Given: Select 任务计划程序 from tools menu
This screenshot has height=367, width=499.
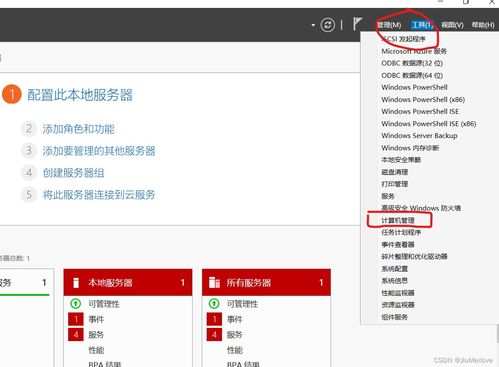Looking at the screenshot, I should [401, 232].
